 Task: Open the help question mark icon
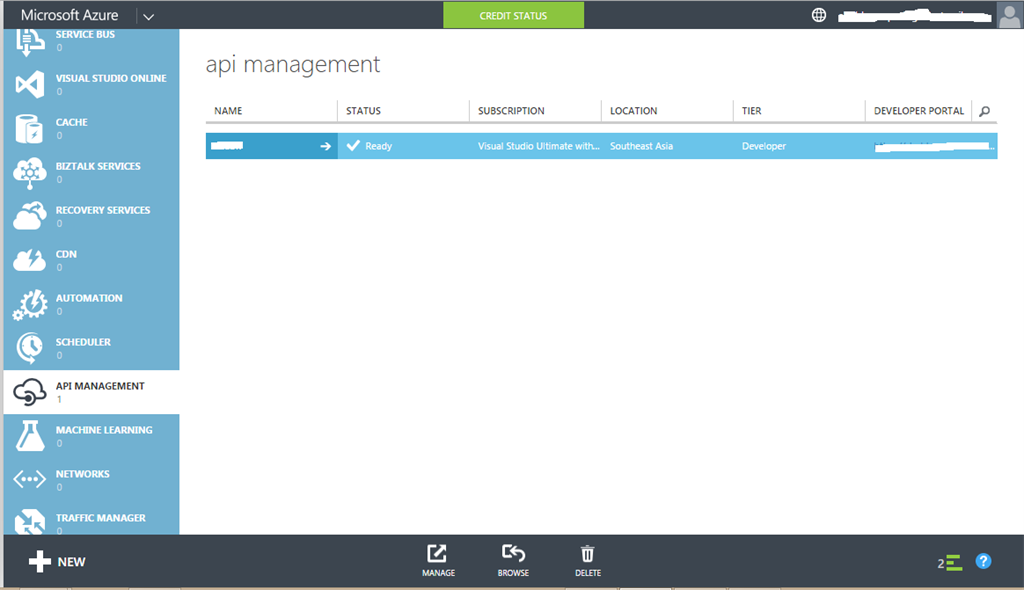984,561
